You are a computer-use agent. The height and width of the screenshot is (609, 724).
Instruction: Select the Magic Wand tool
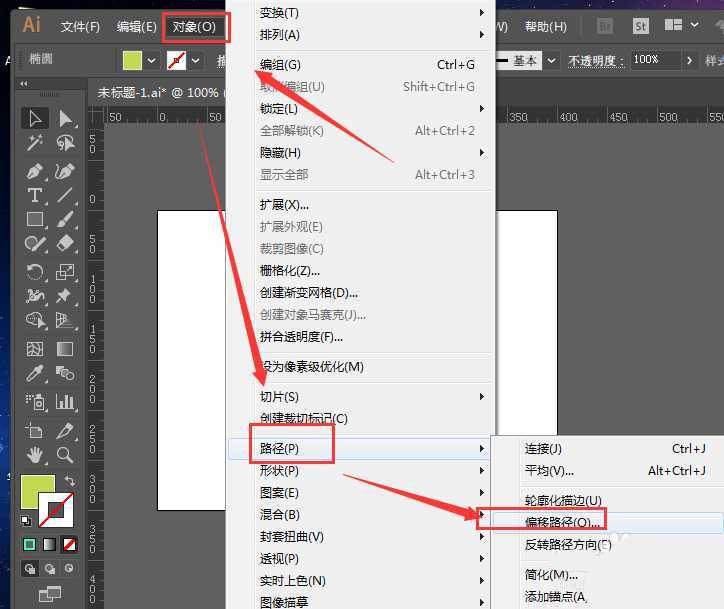35,144
